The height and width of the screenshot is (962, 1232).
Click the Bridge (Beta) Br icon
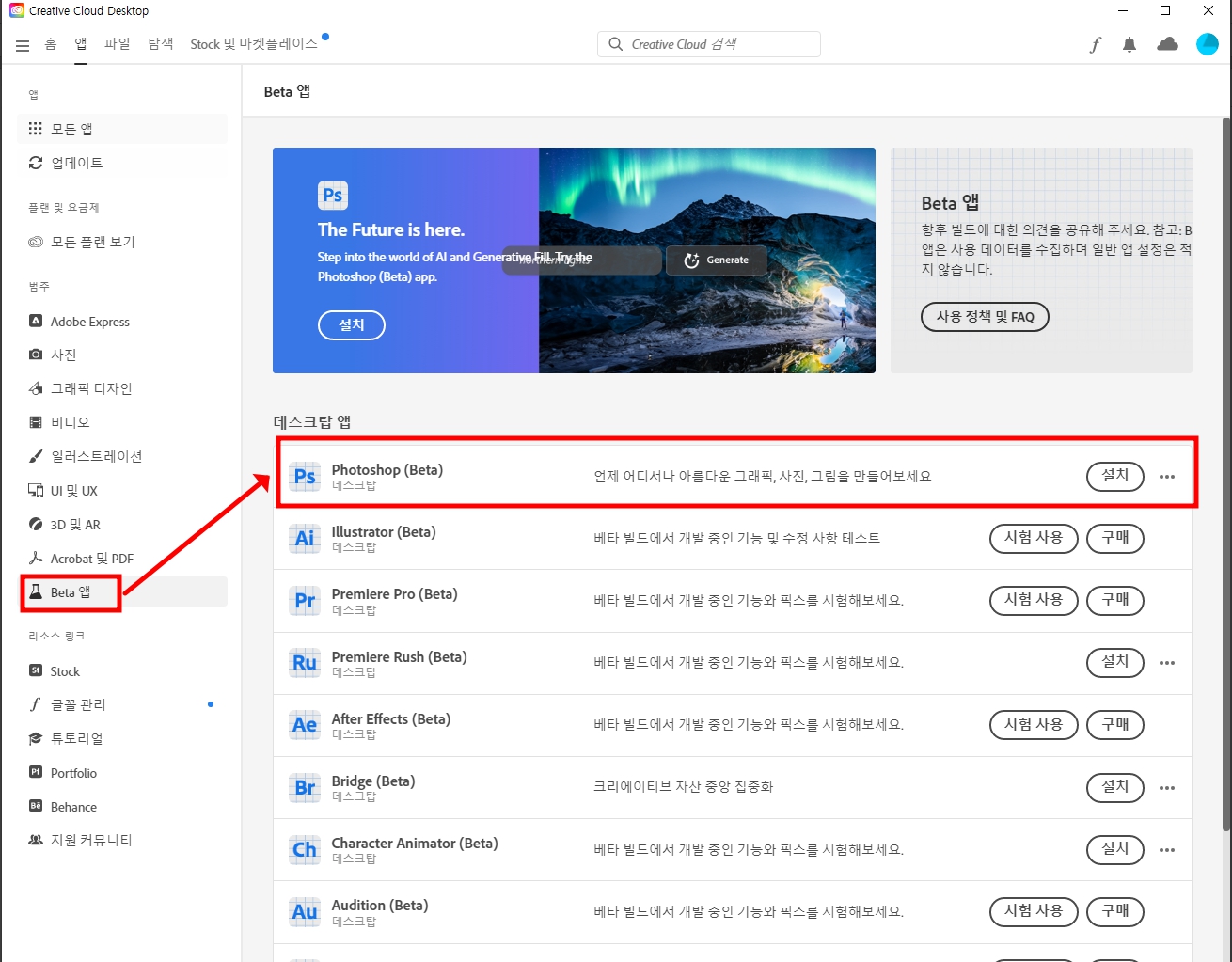point(305,787)
